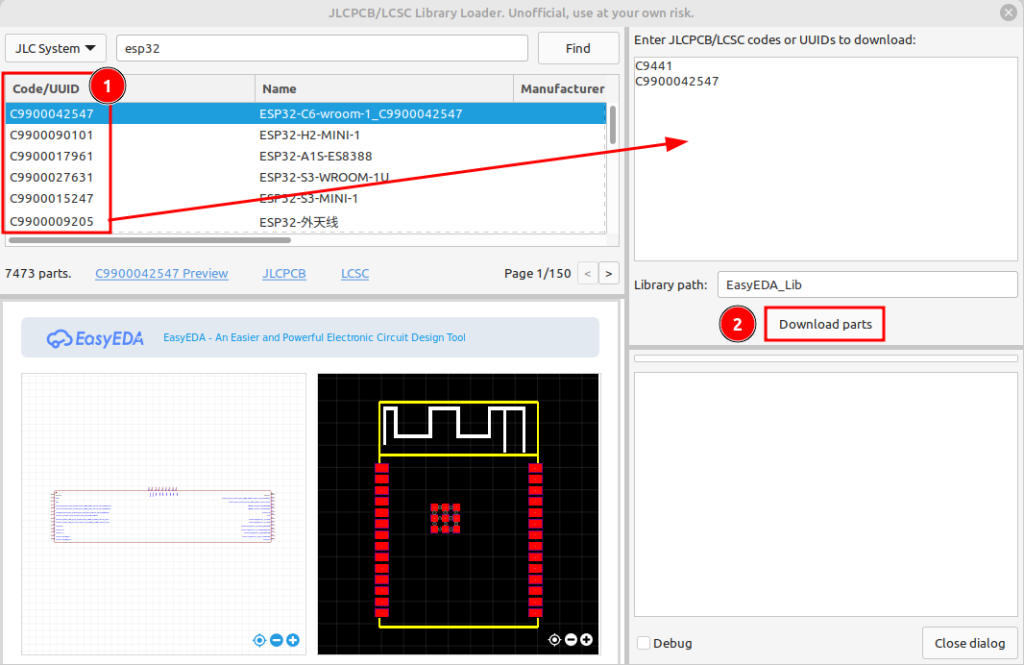Click the download log output area

click(x=825, y=495)
